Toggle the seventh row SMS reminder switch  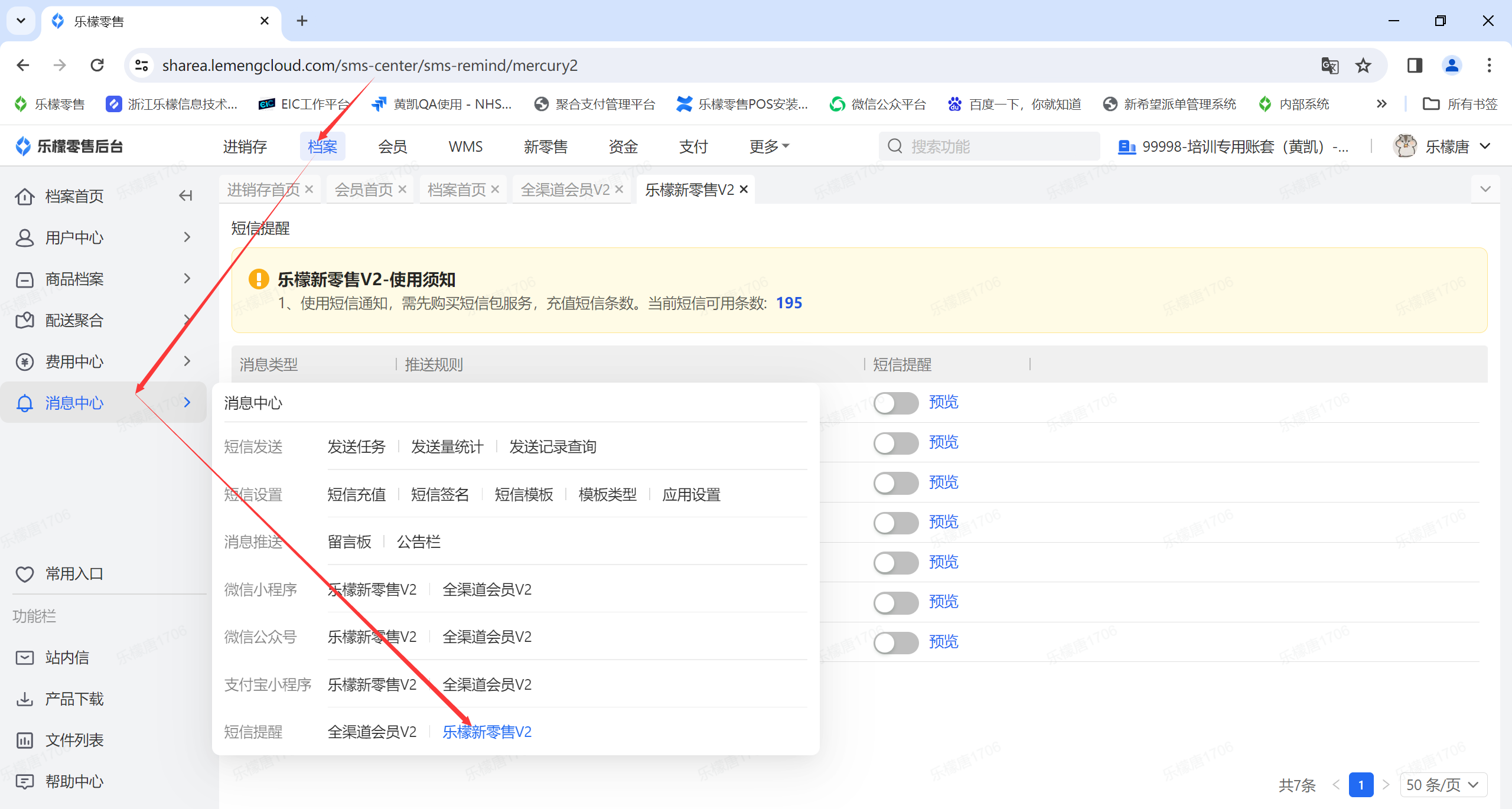pos(896,642)
